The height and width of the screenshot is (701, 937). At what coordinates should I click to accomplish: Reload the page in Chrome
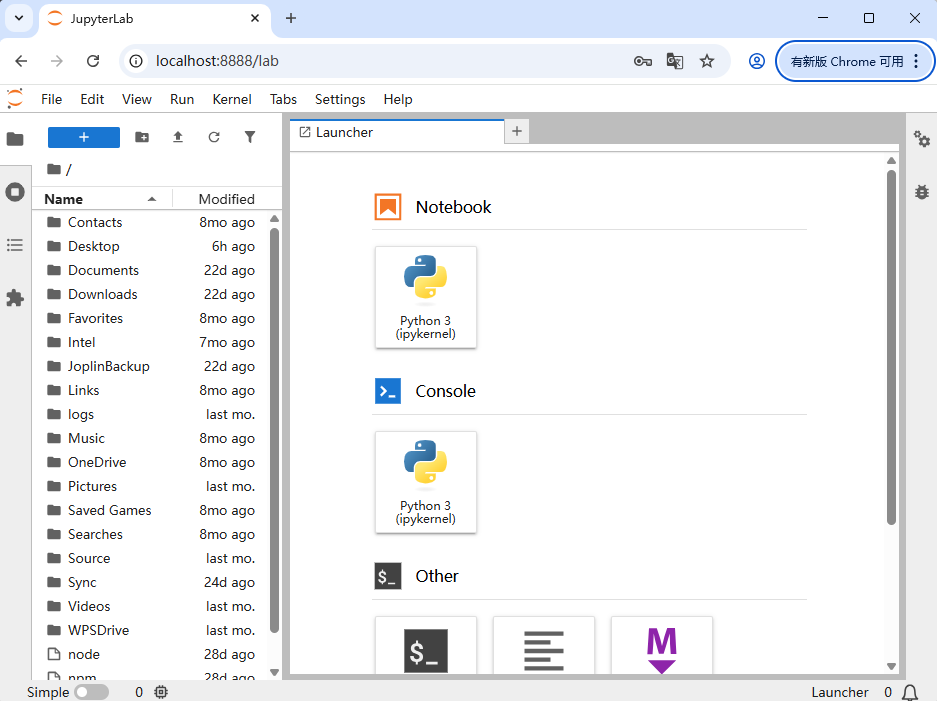point(93,61)
